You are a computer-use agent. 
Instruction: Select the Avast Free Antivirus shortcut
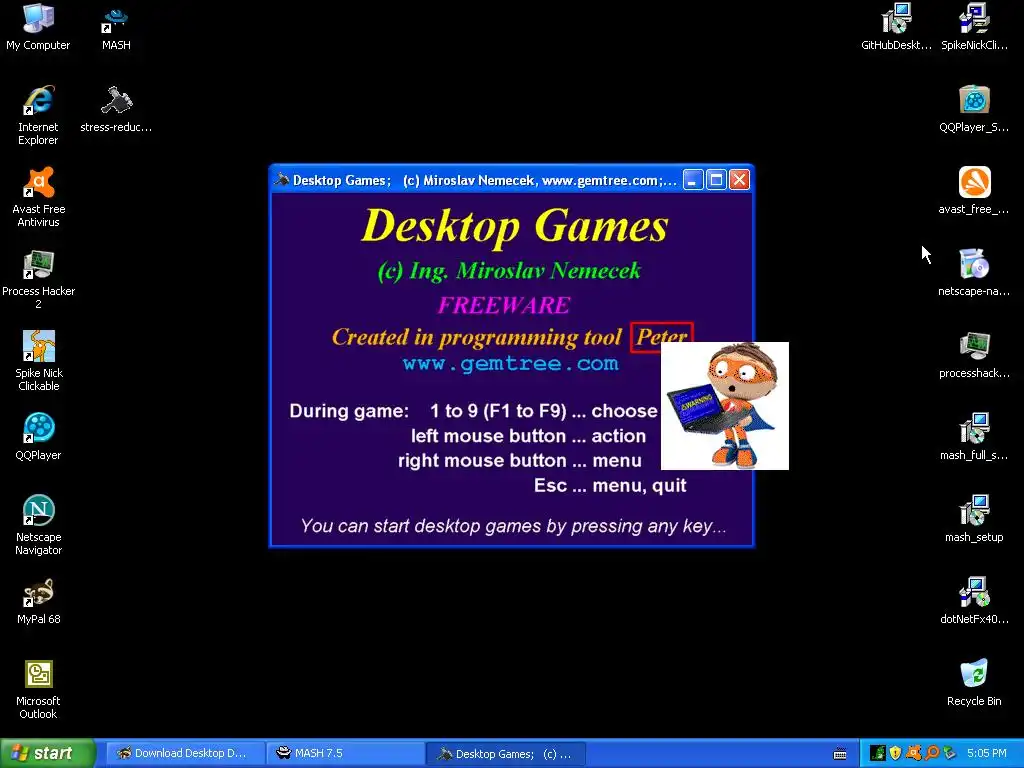(x=39, y=197)
